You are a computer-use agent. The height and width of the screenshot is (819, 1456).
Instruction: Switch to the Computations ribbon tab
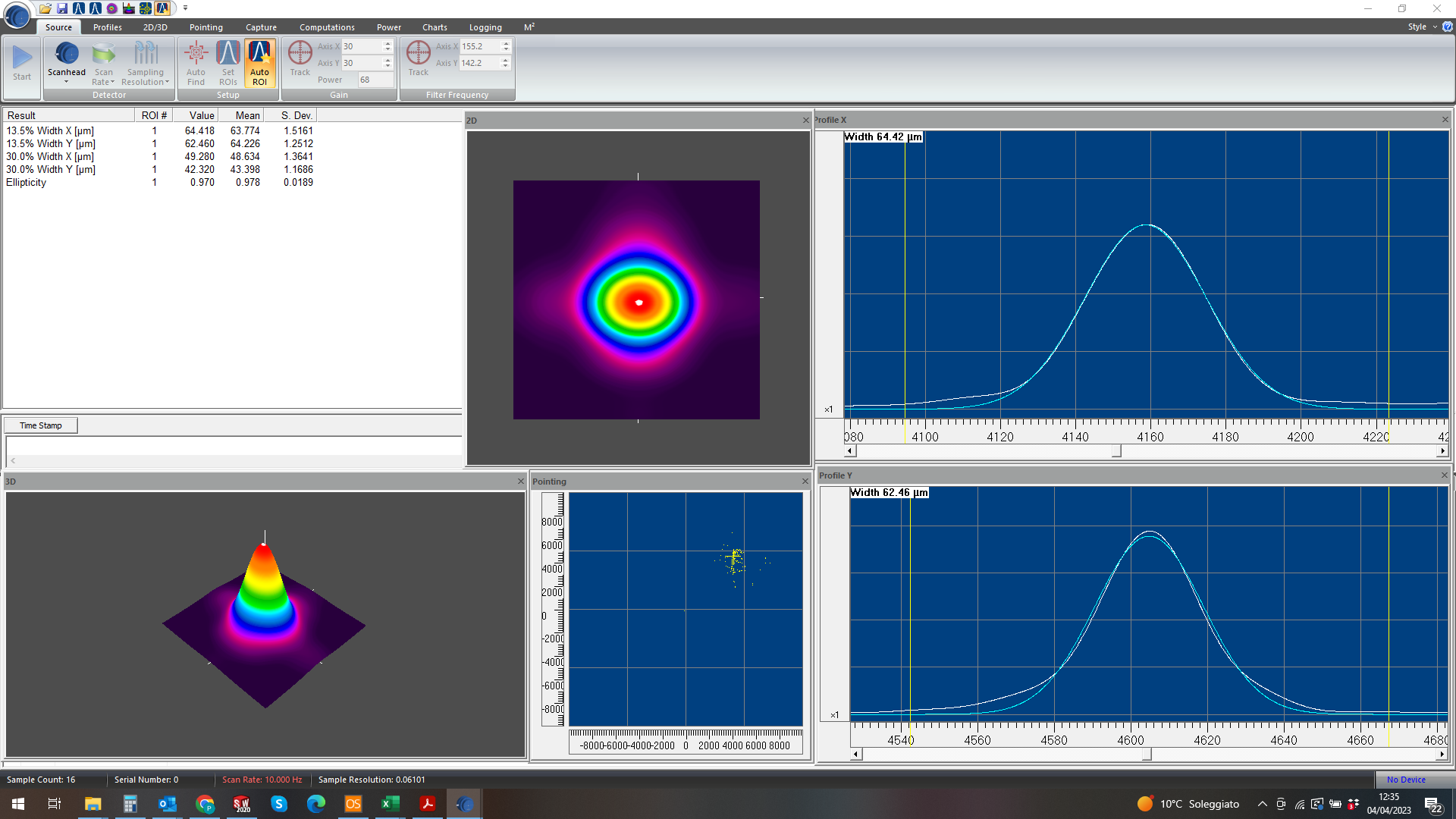point(327,27)
